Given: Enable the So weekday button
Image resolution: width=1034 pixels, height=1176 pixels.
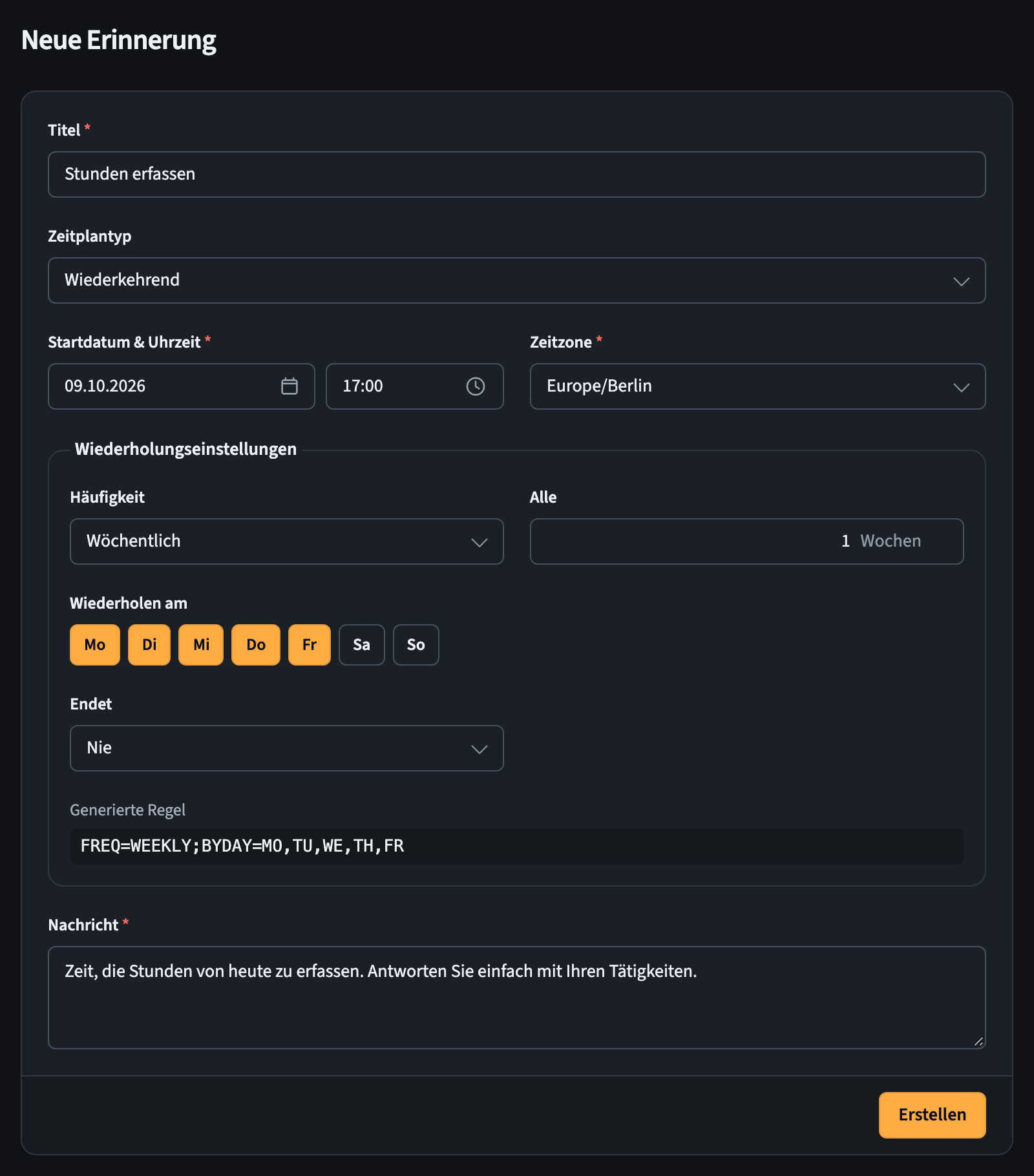Looking at the screenshot, I should 416,645.
